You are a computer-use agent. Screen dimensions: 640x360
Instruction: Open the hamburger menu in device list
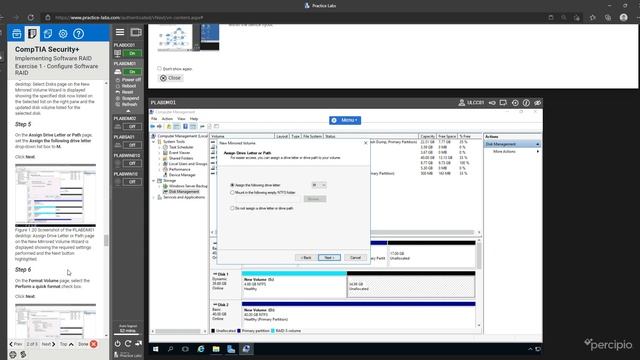click(x=120, y=32)
